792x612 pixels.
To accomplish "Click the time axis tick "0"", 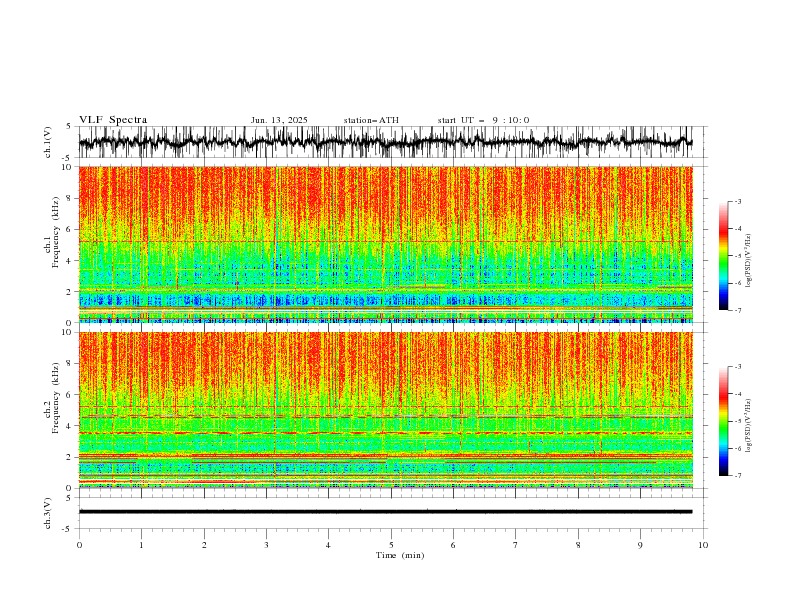I will click(x=79, y=546).
